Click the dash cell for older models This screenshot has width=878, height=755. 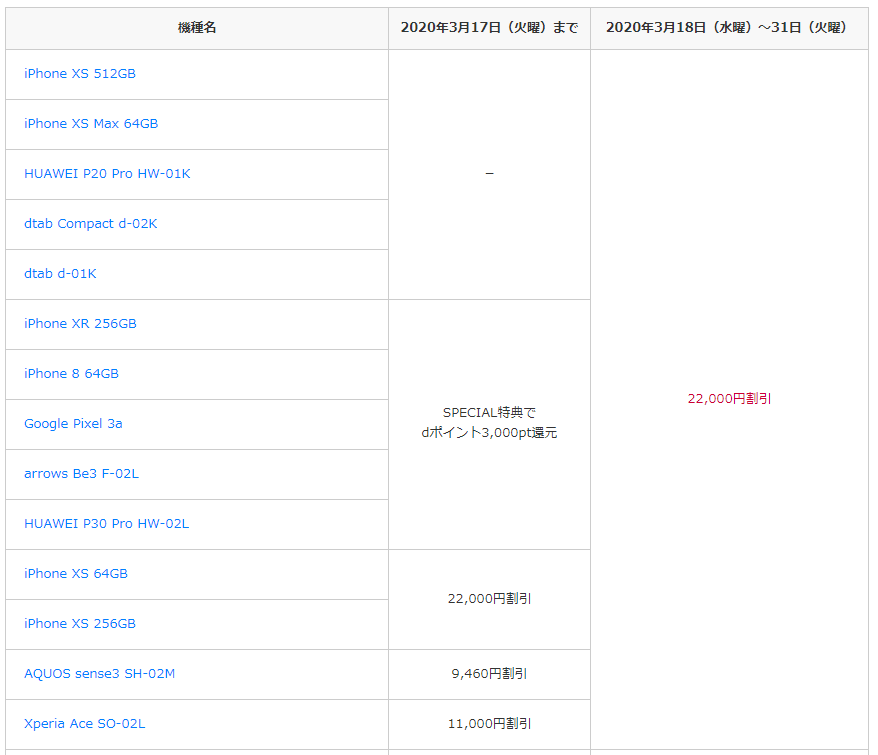click(489, 174)
